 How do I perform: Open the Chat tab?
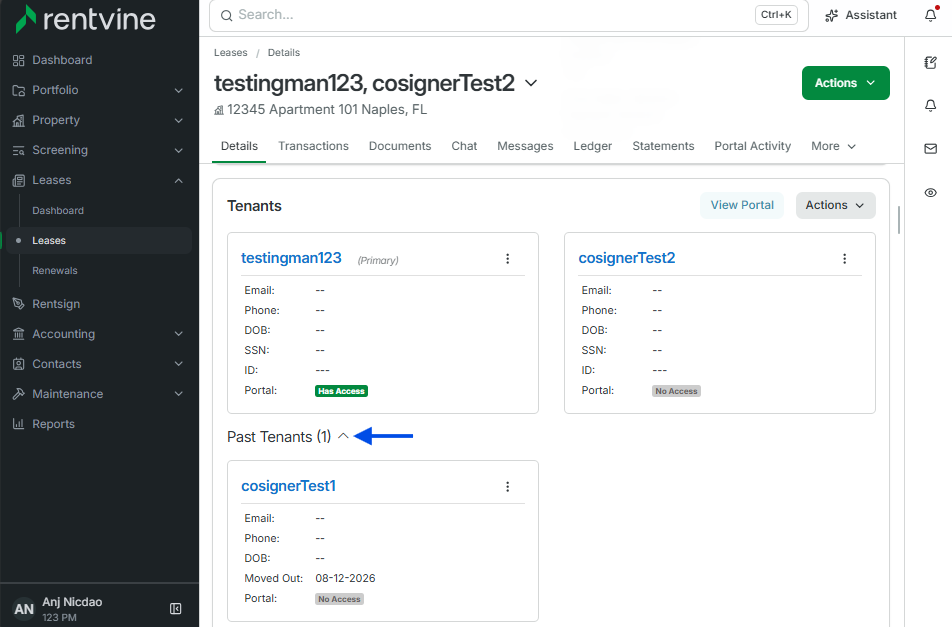pyautogui.click(x=464, y=146)
